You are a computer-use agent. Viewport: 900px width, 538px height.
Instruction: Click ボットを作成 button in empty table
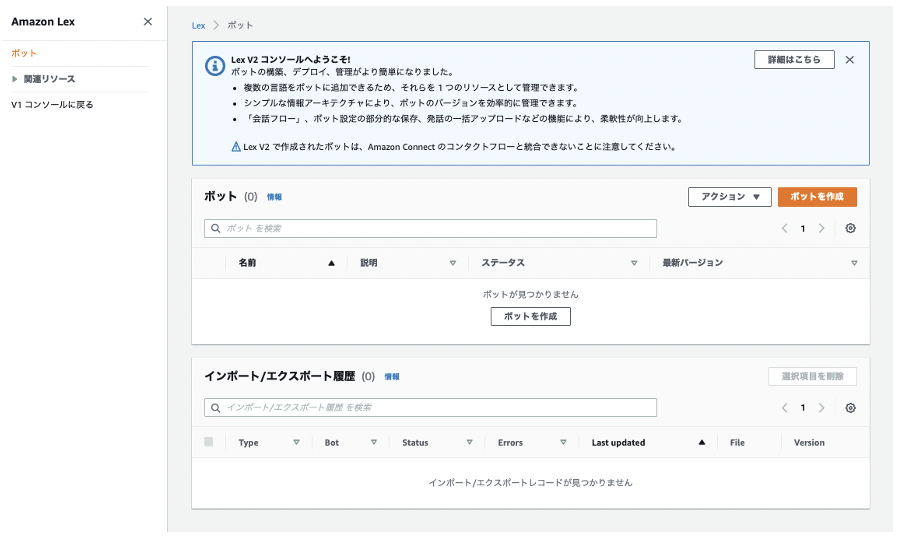(530, 316)
